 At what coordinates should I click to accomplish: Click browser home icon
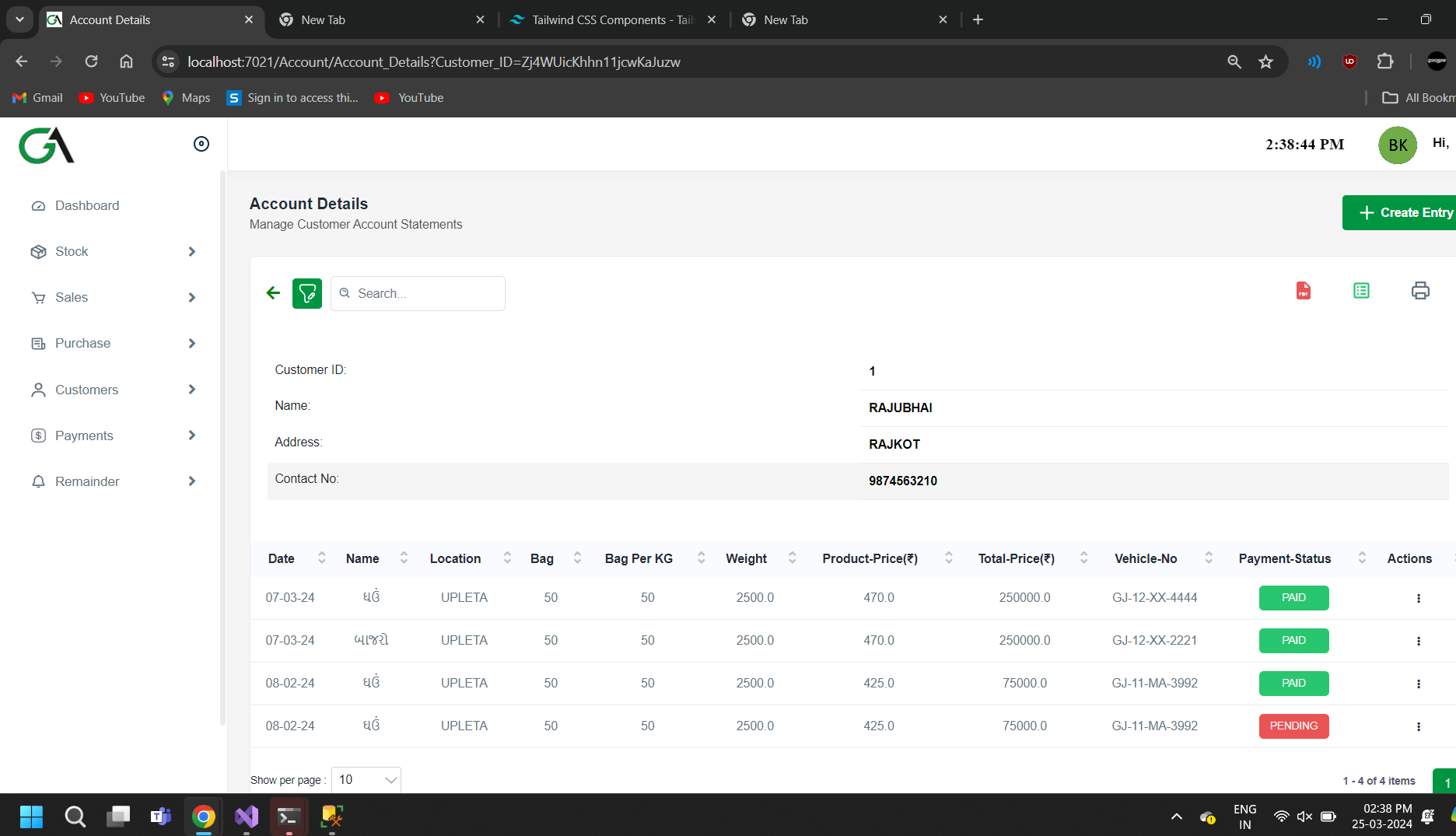126,61
